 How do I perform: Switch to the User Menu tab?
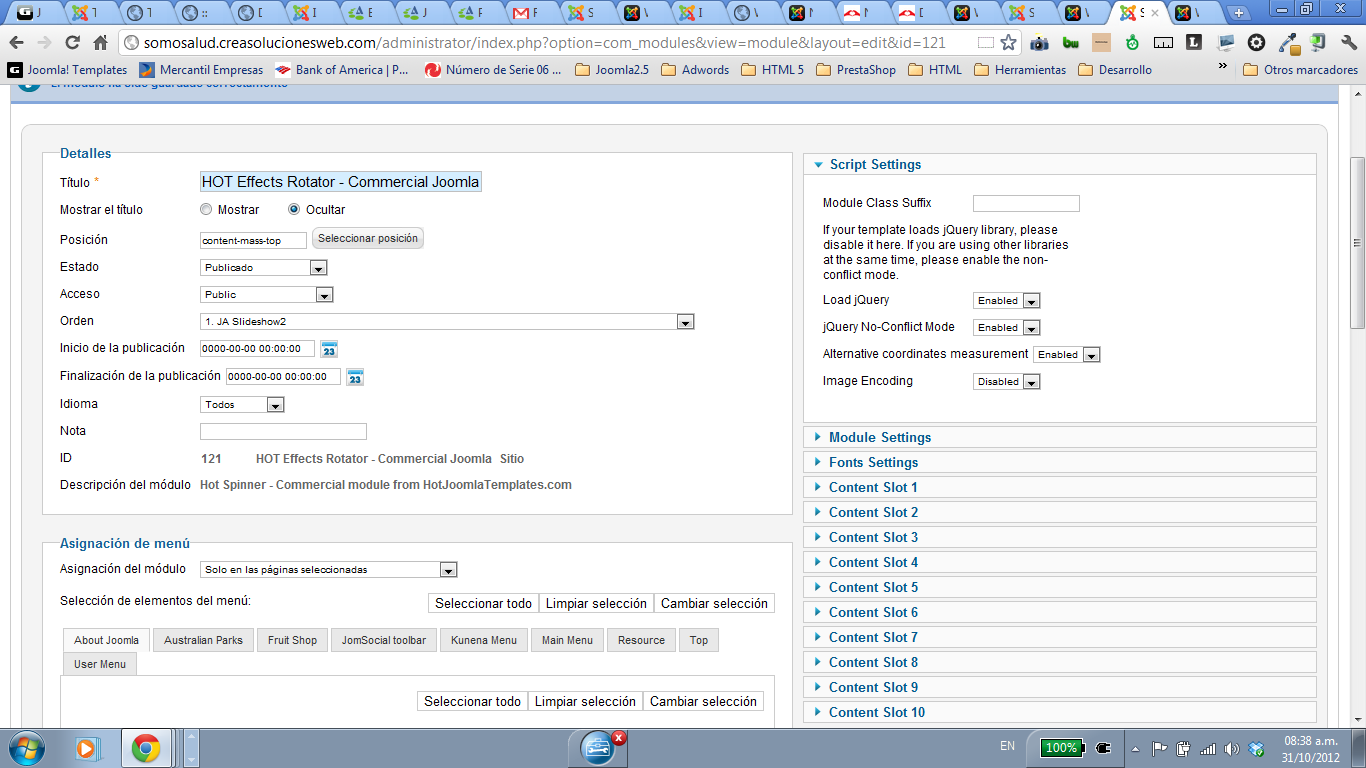click(100, 664)
